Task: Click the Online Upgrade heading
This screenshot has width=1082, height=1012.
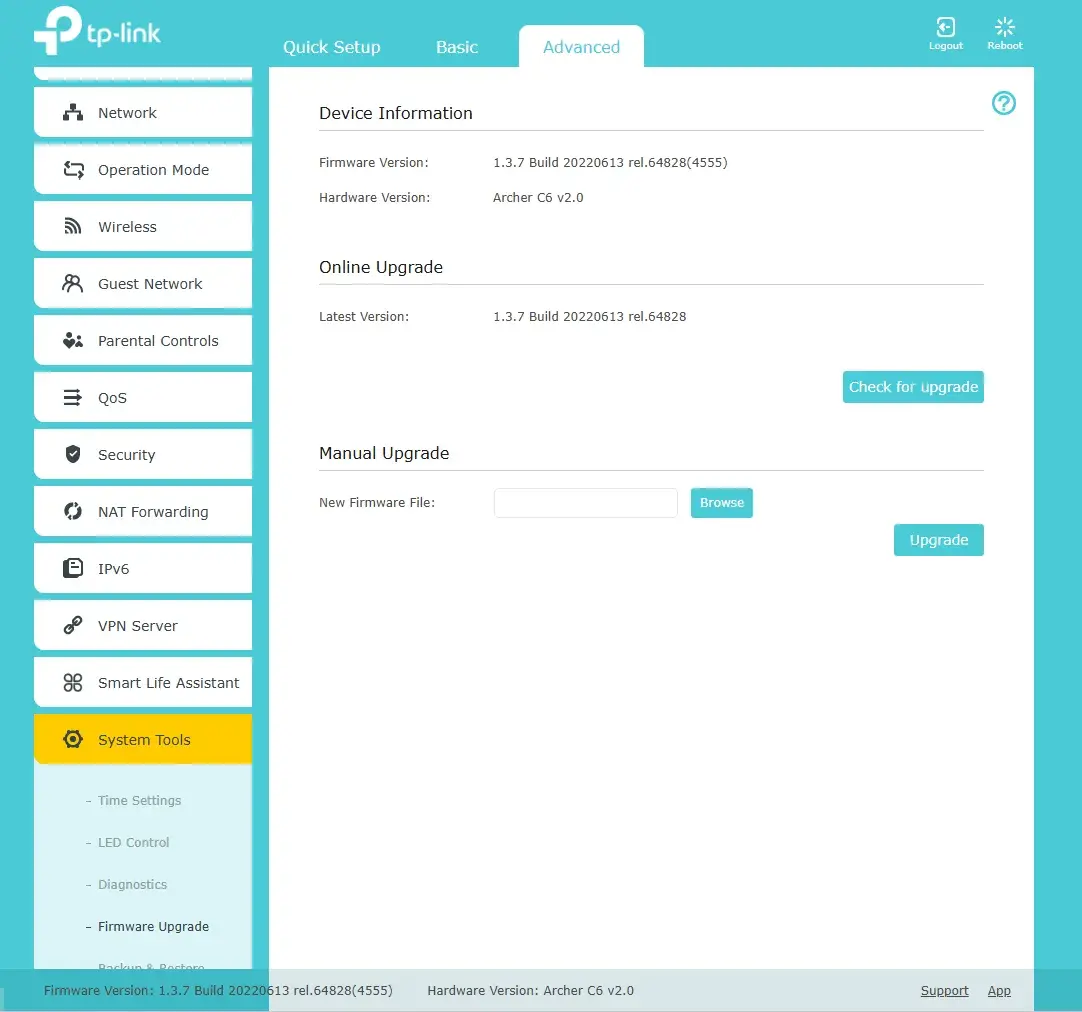Action: click(381, 267)
